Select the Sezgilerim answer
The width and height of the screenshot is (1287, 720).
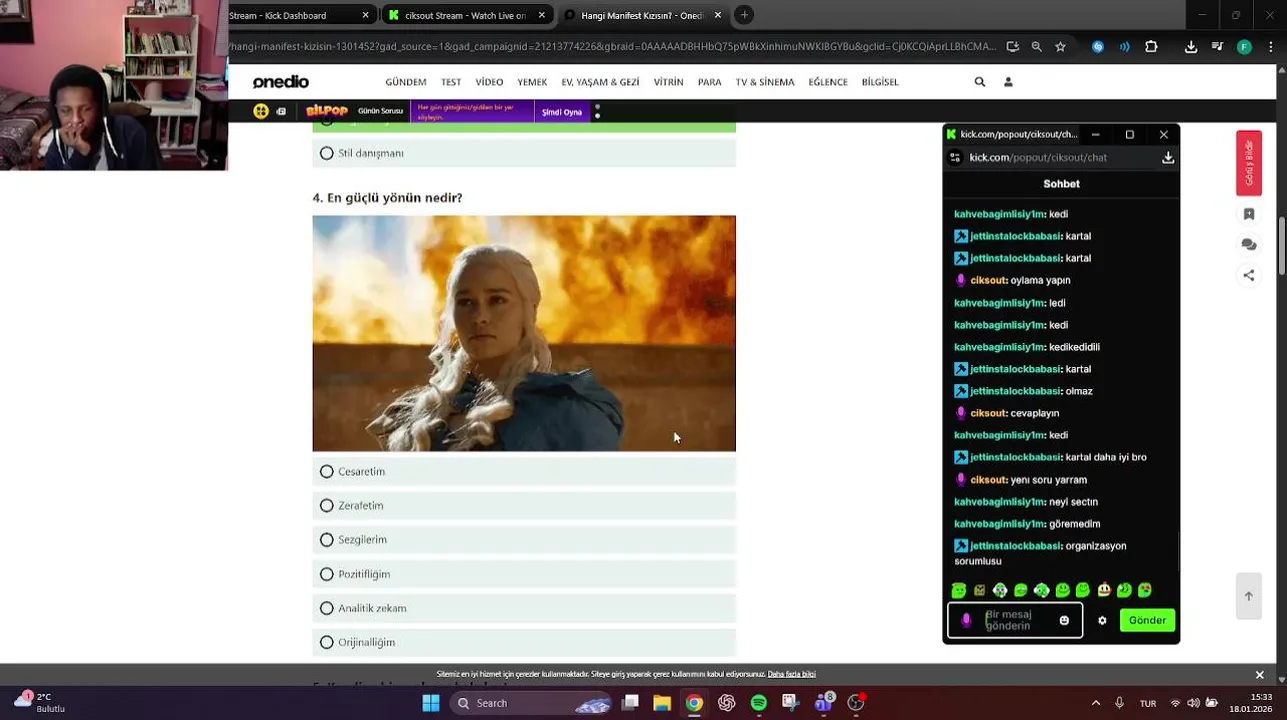pyautogui.click(x=524, y=540)
